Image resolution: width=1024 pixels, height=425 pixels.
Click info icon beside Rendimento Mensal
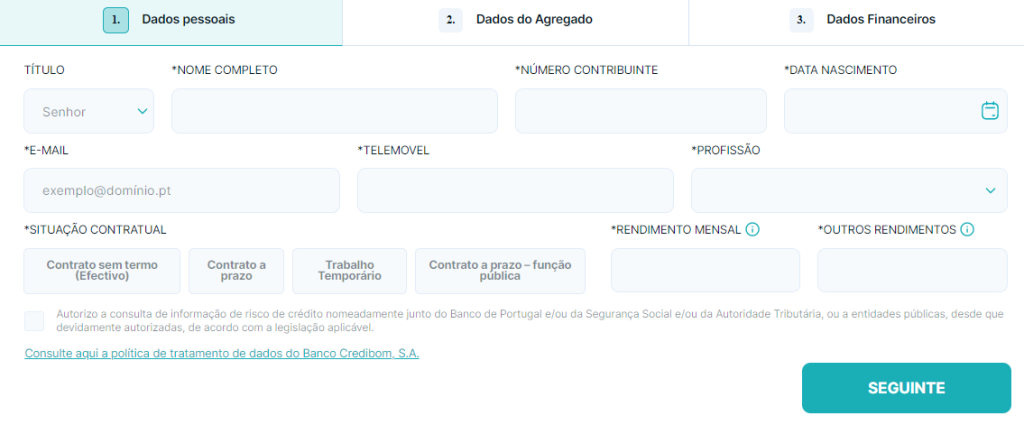pos(753,230)
